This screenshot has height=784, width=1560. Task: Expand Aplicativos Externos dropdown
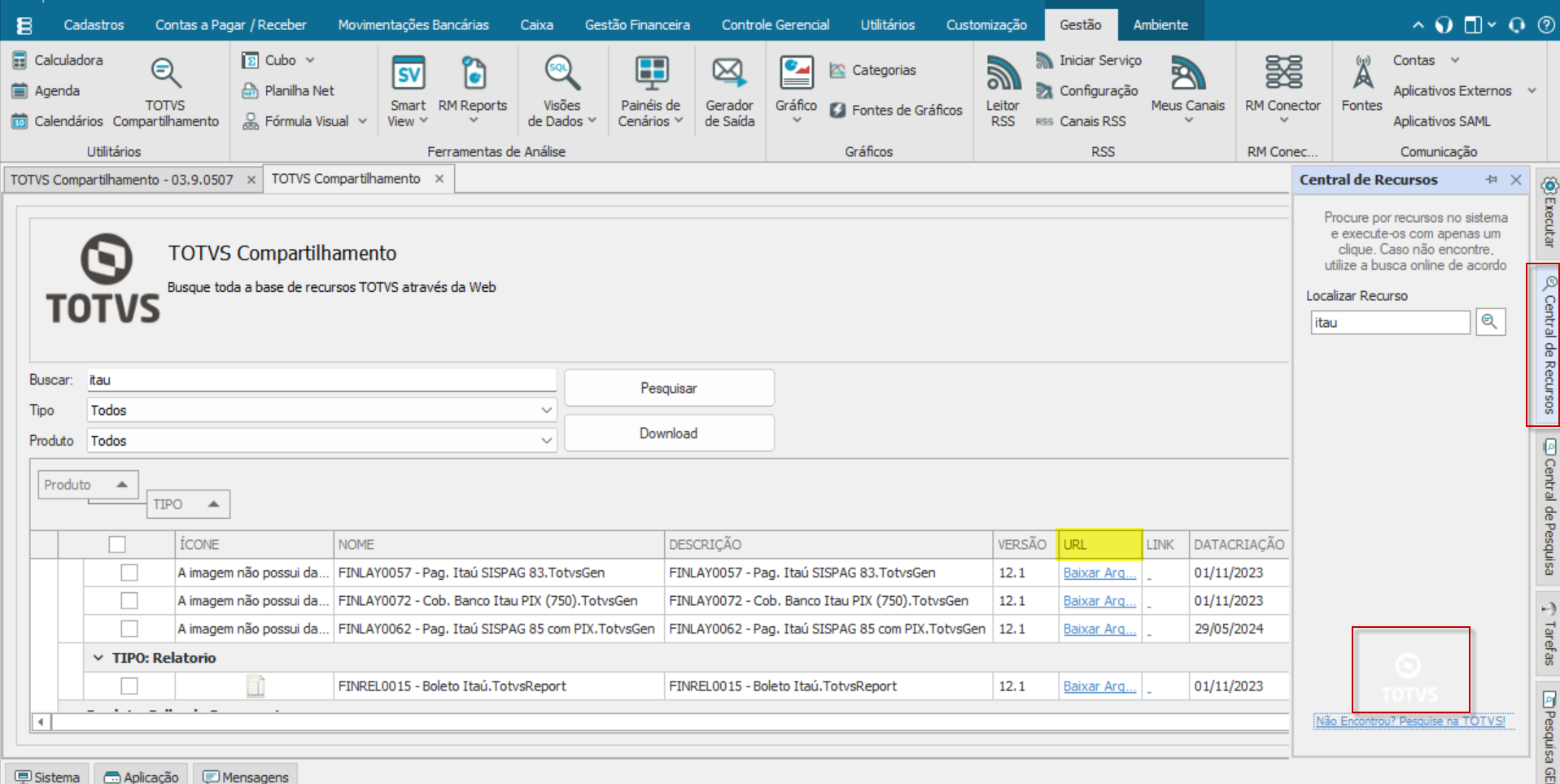tap(1532, 90)
